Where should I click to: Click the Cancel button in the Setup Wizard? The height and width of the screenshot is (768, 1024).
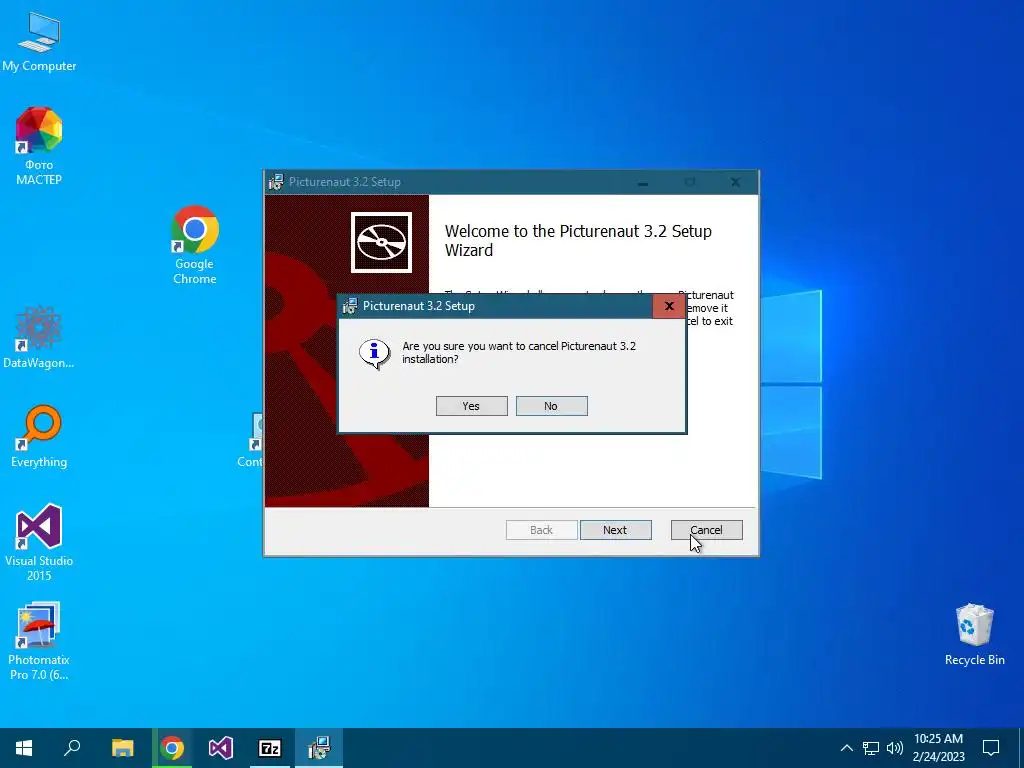706,530
